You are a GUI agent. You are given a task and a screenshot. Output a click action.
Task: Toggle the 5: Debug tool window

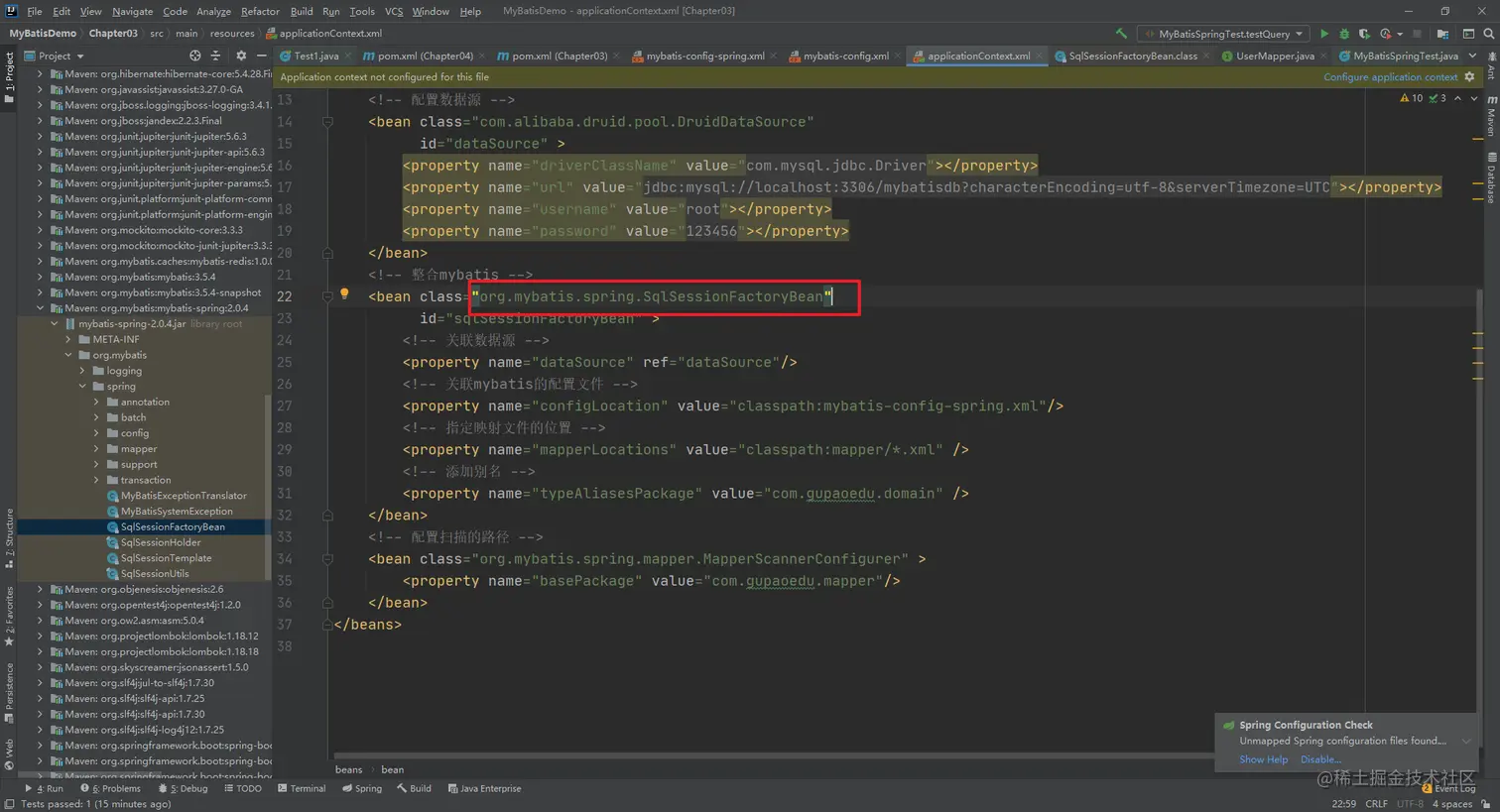coord(183,788)
